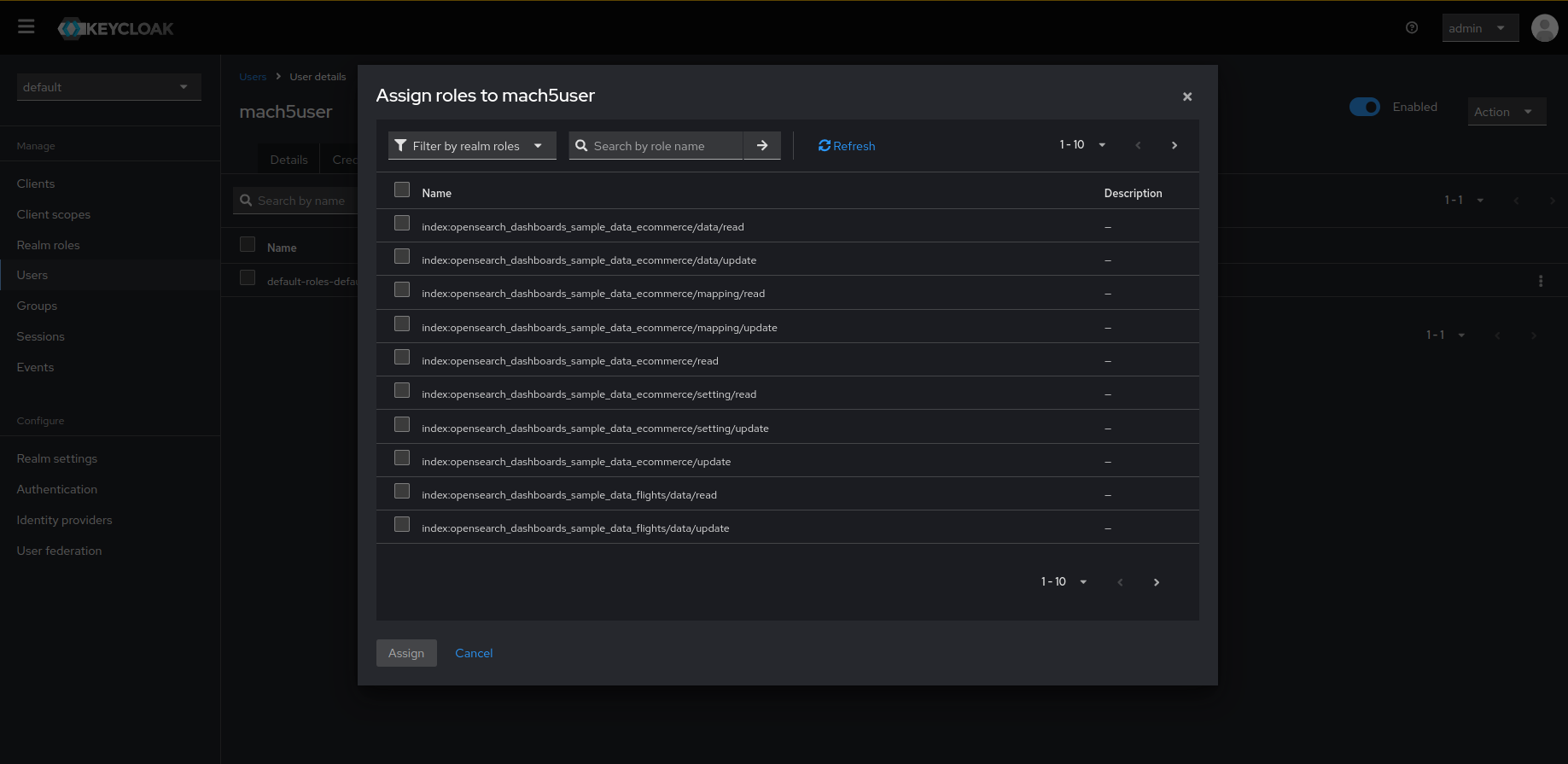Viewport: 1568px width, 764px height.
Task: Click the magnifier icon in role search
Action: 581,146
